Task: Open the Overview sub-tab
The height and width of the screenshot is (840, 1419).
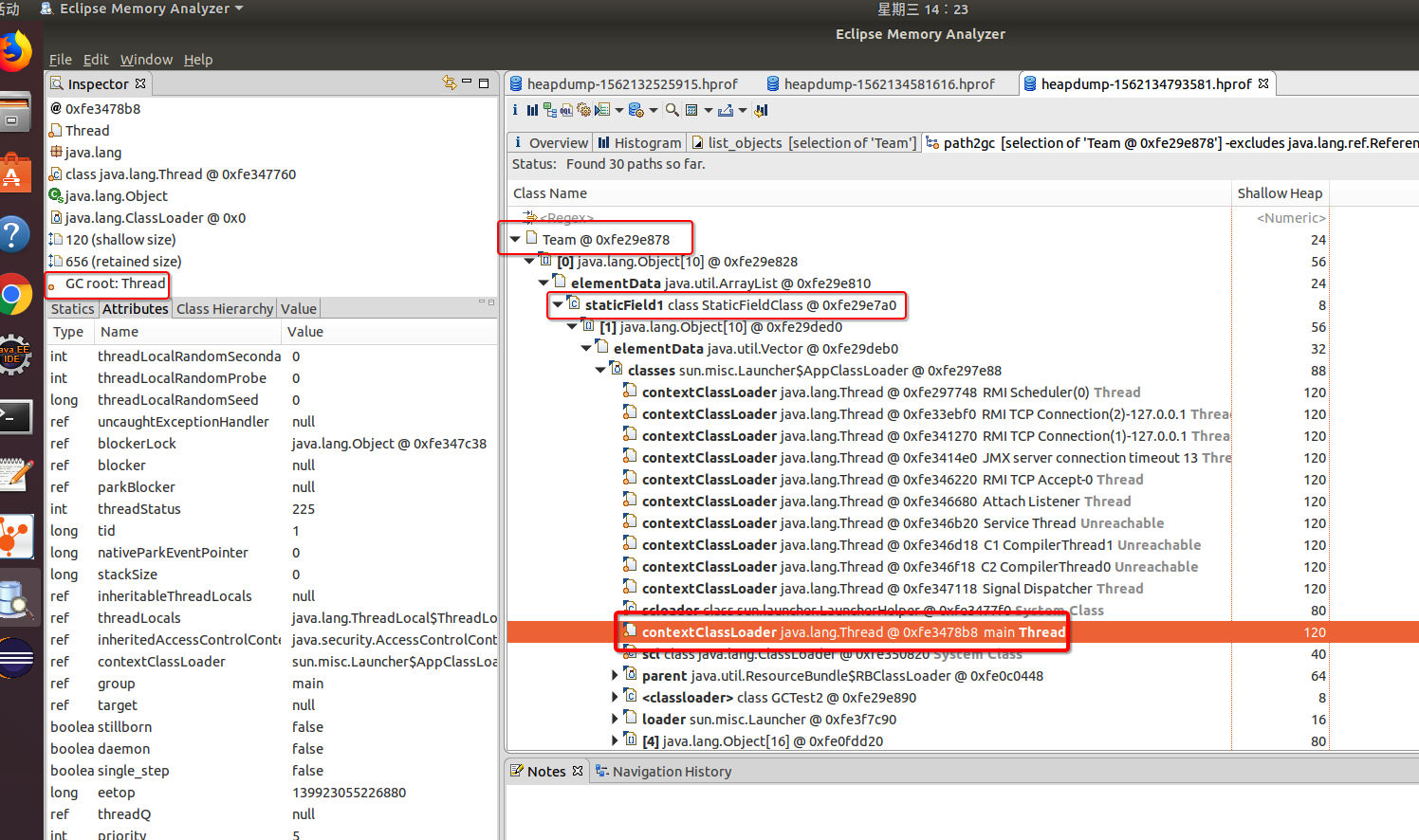Action: pyautogui.click(x=550, y=142)
